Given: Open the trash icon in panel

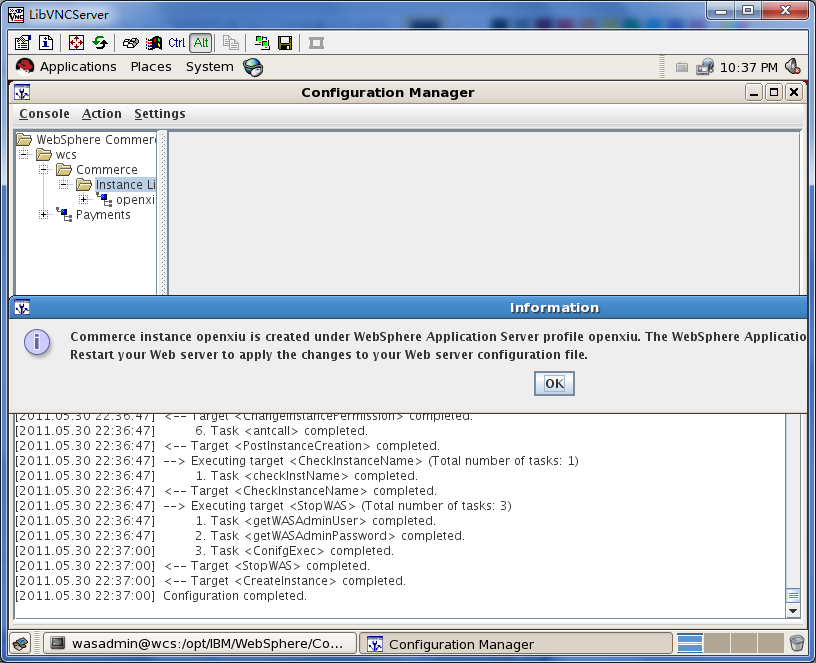Looking at the screenshot, I should tap(797, 643).
